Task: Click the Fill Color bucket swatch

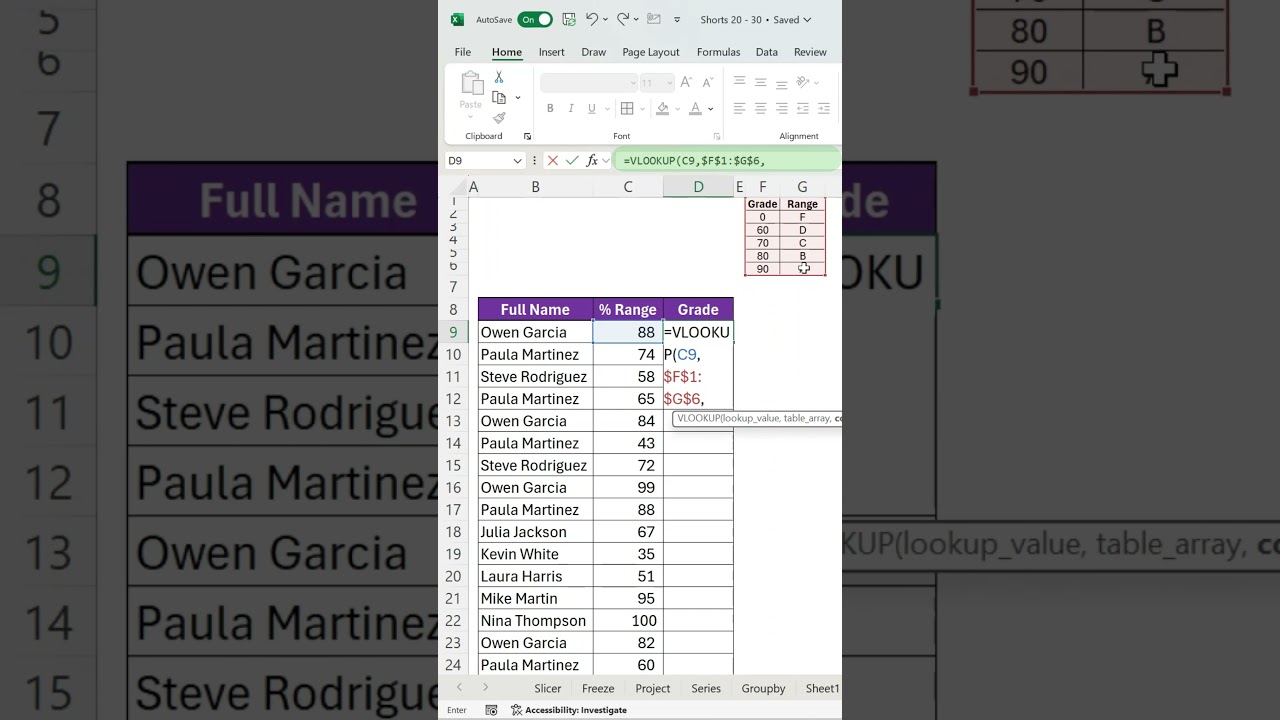Action: pyautogui.click(x=662, y=108)
